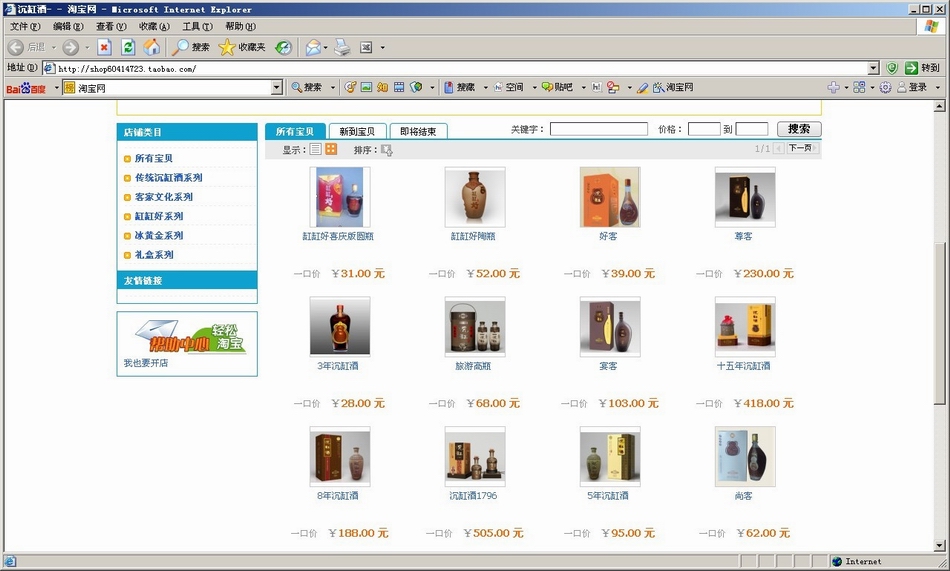950x571 pixels.
Task: Click the Baidu 登录 login button
Action: pos(912,87)
